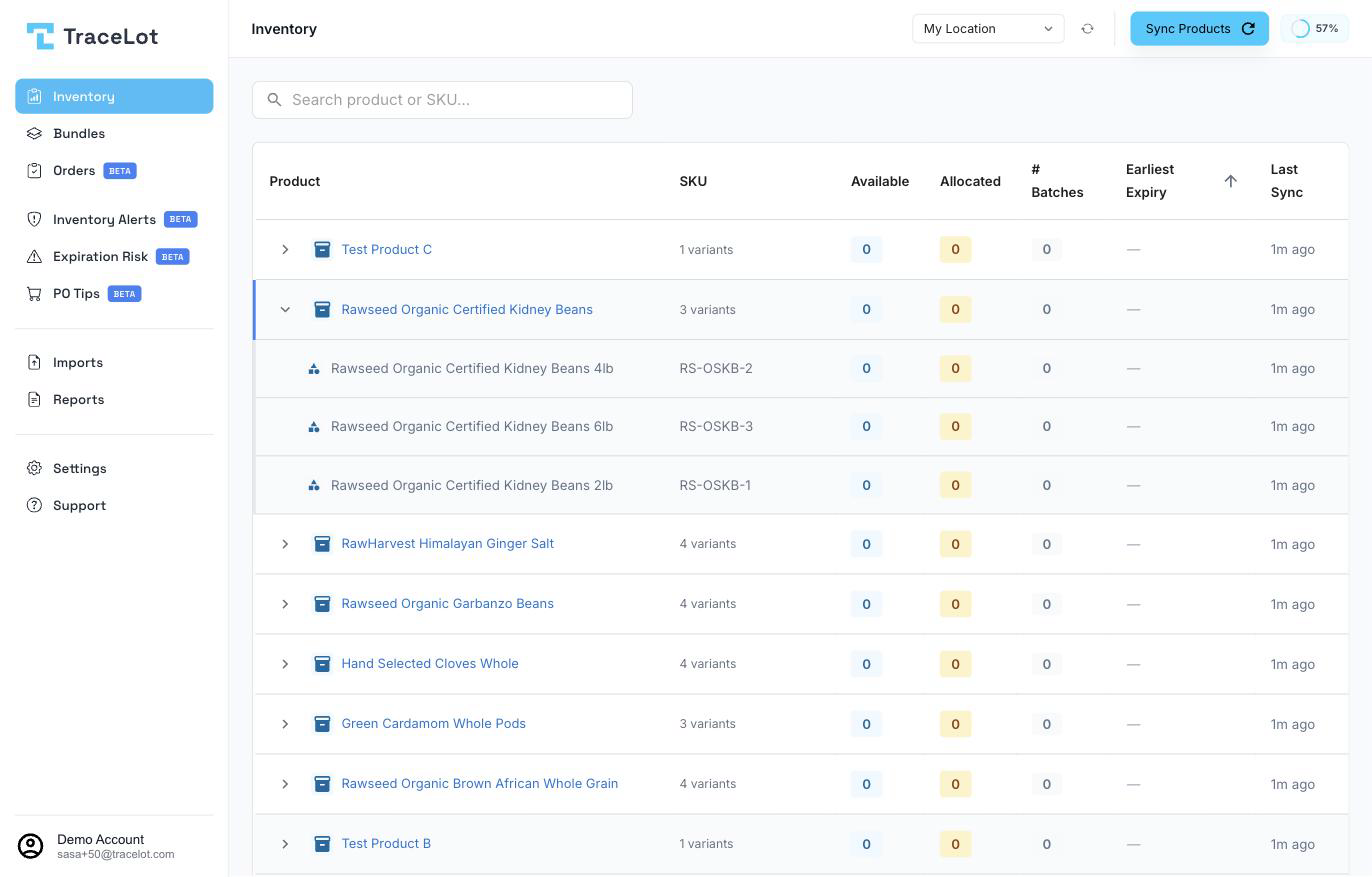Expand the Green Cardamom Whole Pods row
This screenshot has height=877, width=1372.
pyautogui.click(x=285, y=724)
